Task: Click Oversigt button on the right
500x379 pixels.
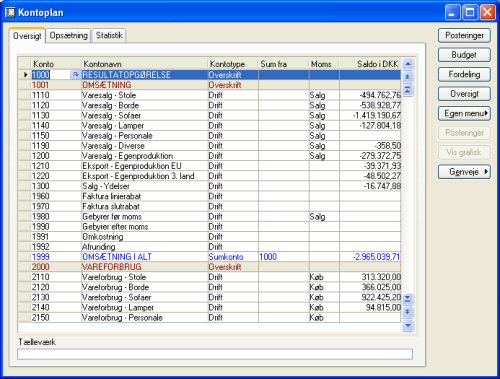Action: pos(464,94)
